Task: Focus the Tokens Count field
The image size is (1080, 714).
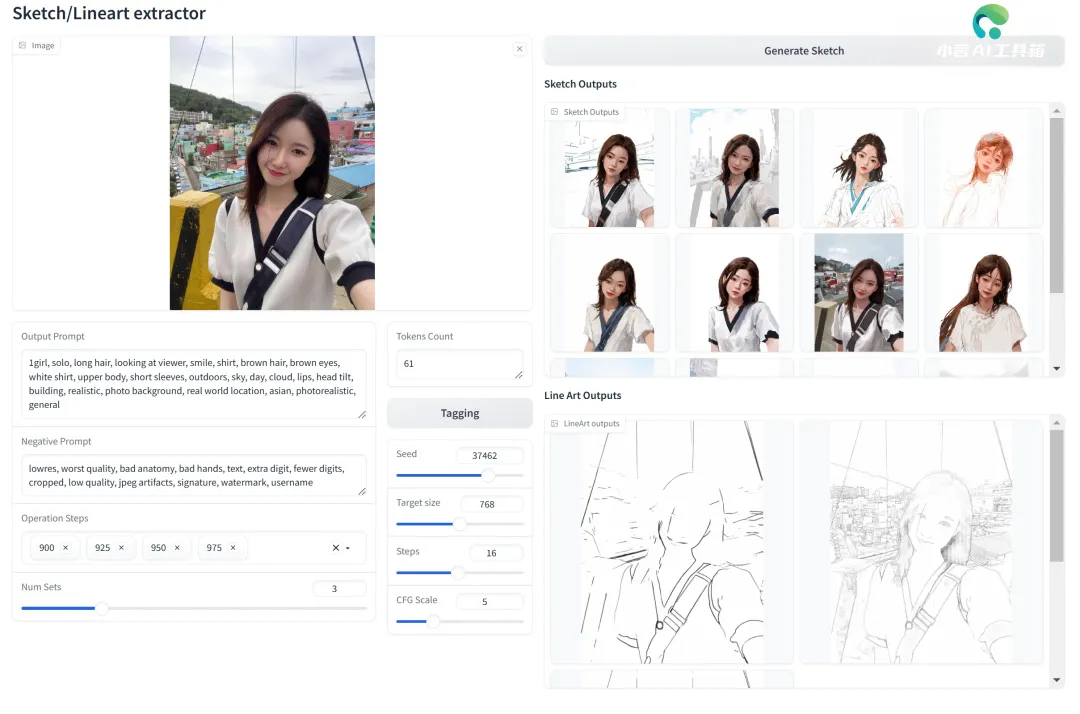Action: point(459,364)
